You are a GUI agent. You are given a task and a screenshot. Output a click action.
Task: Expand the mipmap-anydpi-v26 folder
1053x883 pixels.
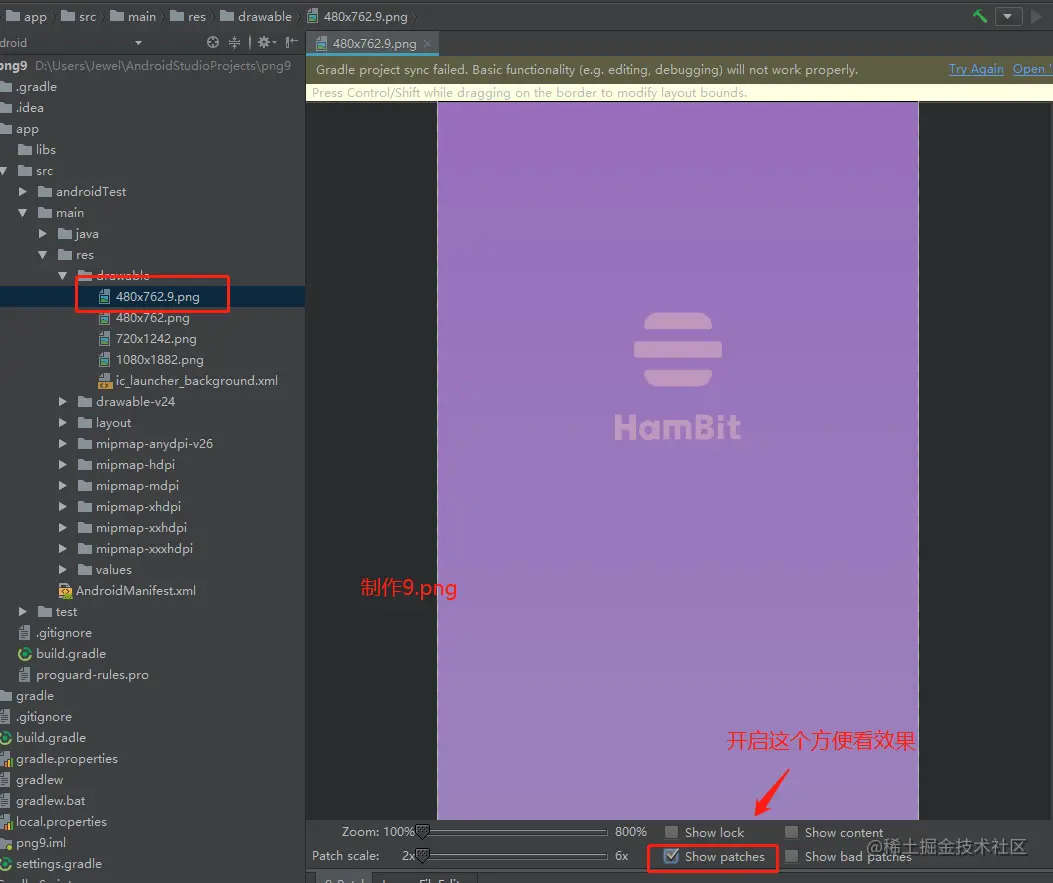[x=62, y=444]
